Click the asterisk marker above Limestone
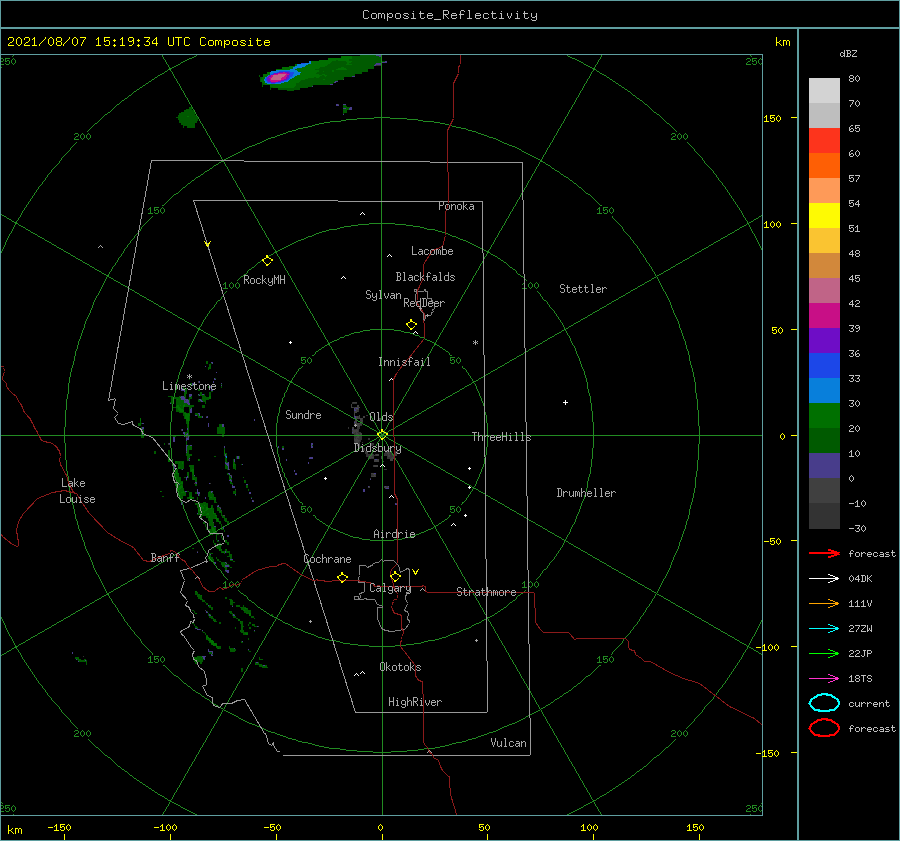900x841 pixels. [189, 377]
